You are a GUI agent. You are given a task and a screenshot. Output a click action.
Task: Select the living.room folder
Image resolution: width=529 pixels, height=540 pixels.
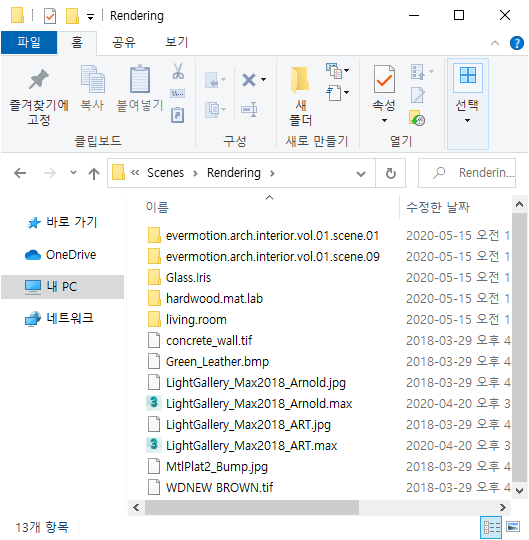pos(196,320)
